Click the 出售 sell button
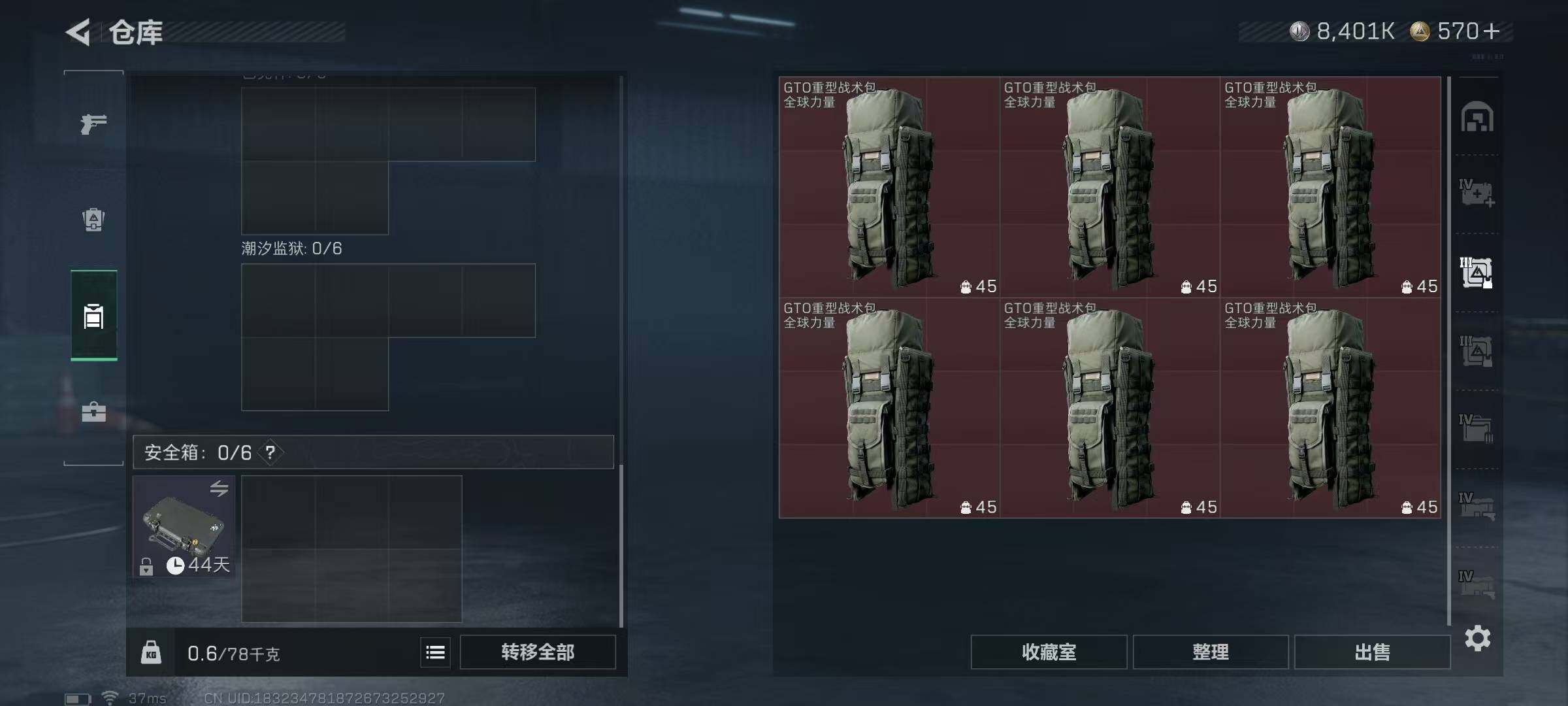Screen dimensions: 1568x706 1372,652
